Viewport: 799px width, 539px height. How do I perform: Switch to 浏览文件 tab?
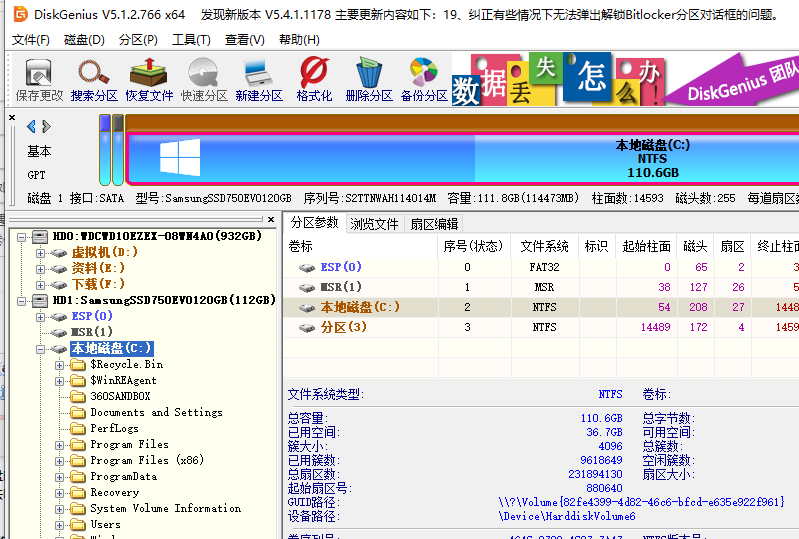click(374, 224)
